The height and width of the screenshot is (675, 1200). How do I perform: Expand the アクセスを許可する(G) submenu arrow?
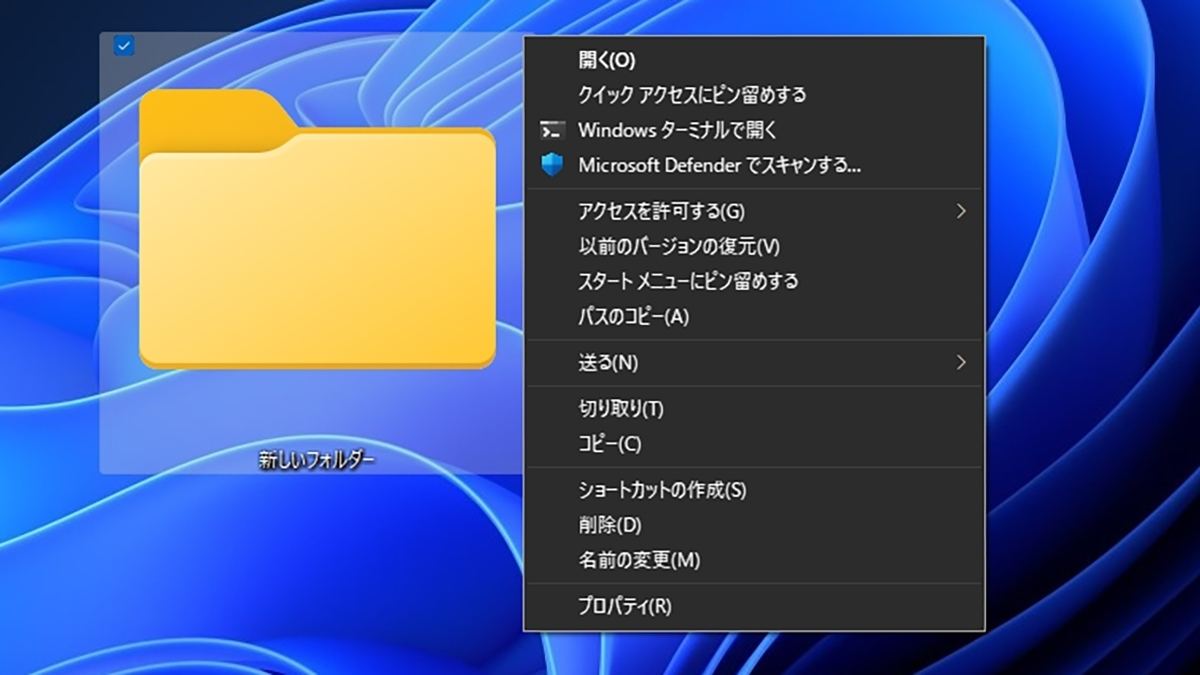[x=961, y=211]
